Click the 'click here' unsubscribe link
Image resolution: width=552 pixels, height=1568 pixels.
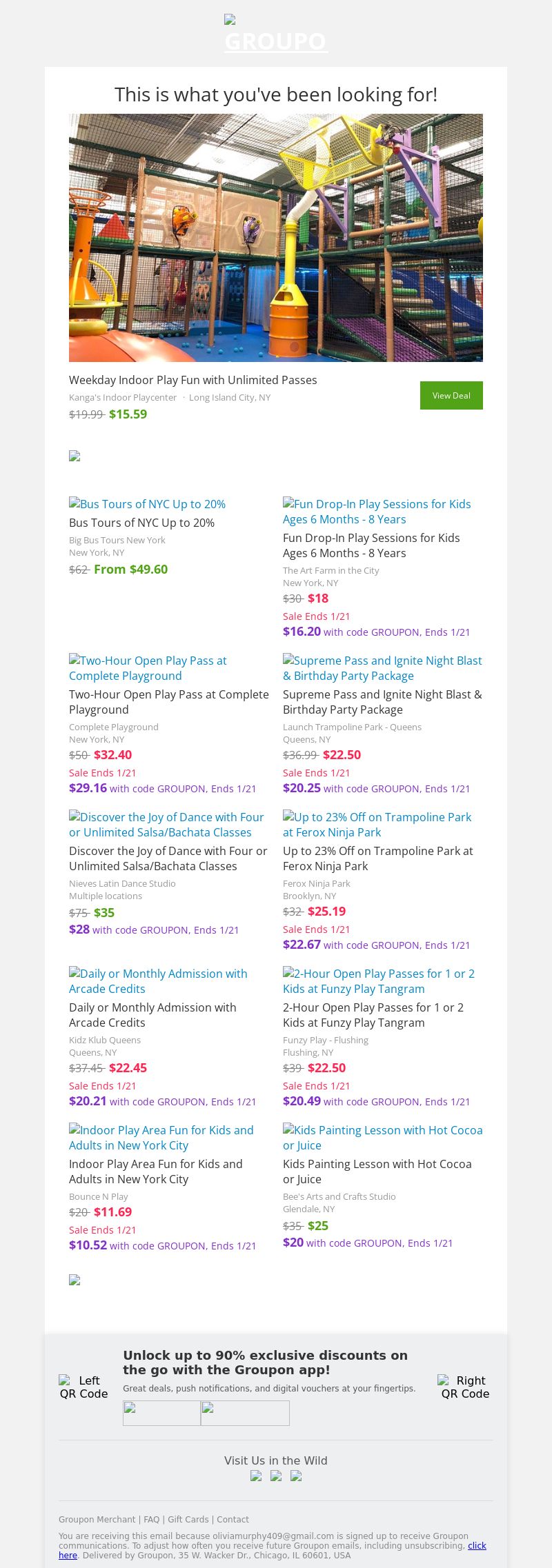coord(477,1545)
